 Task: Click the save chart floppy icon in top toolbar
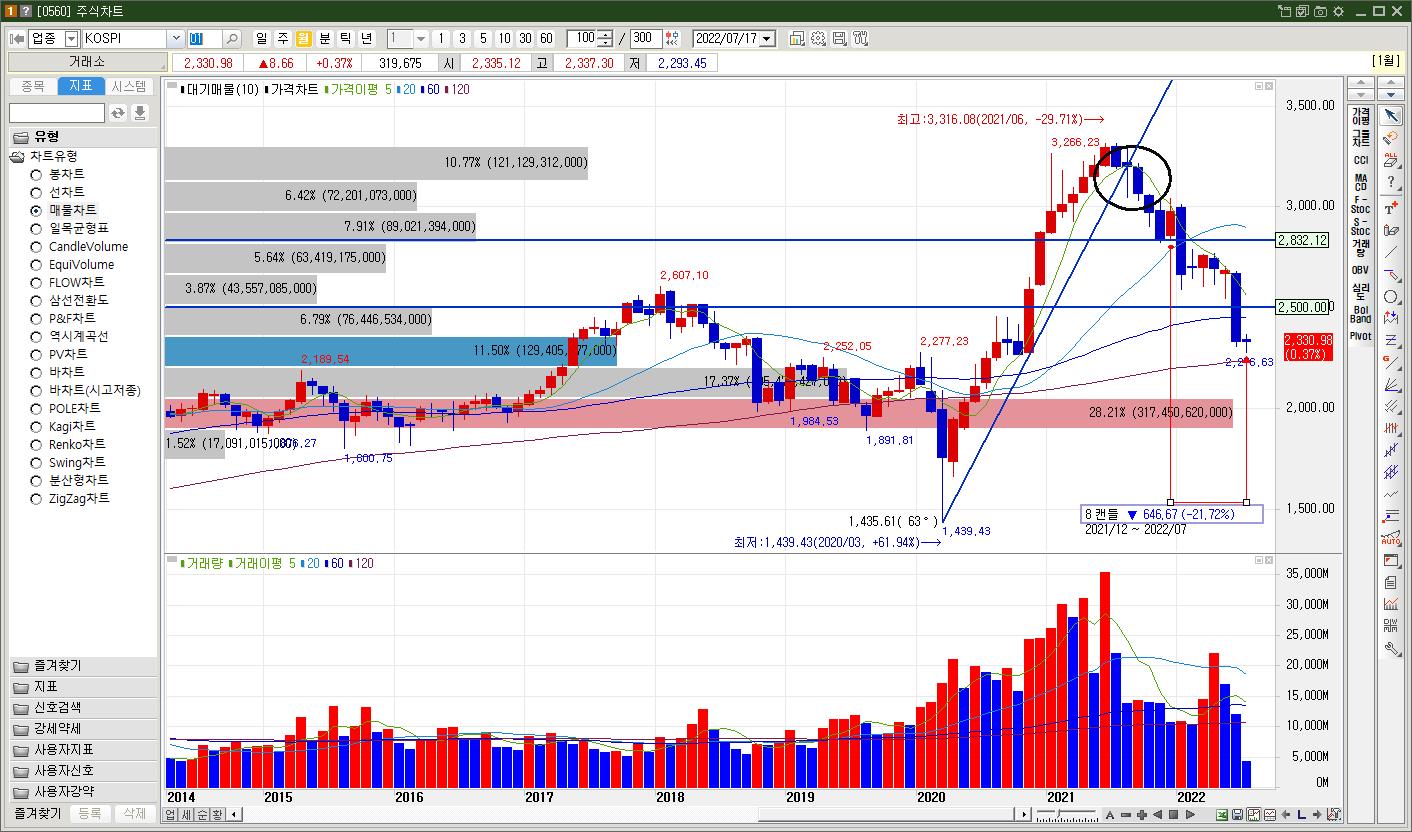(839, 39)
